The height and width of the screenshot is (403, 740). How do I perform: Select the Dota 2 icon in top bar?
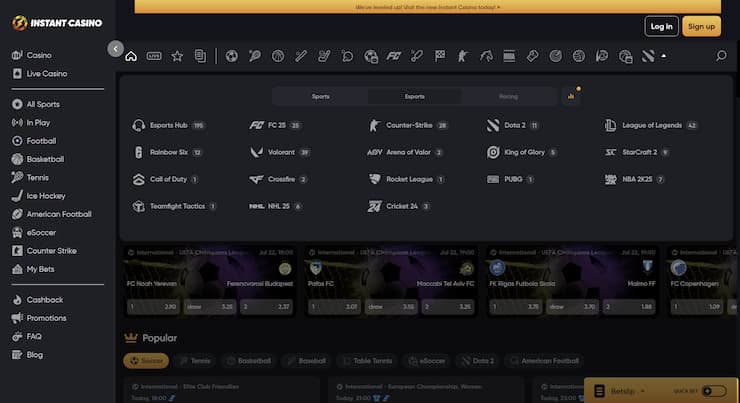[x=648, y=56]
